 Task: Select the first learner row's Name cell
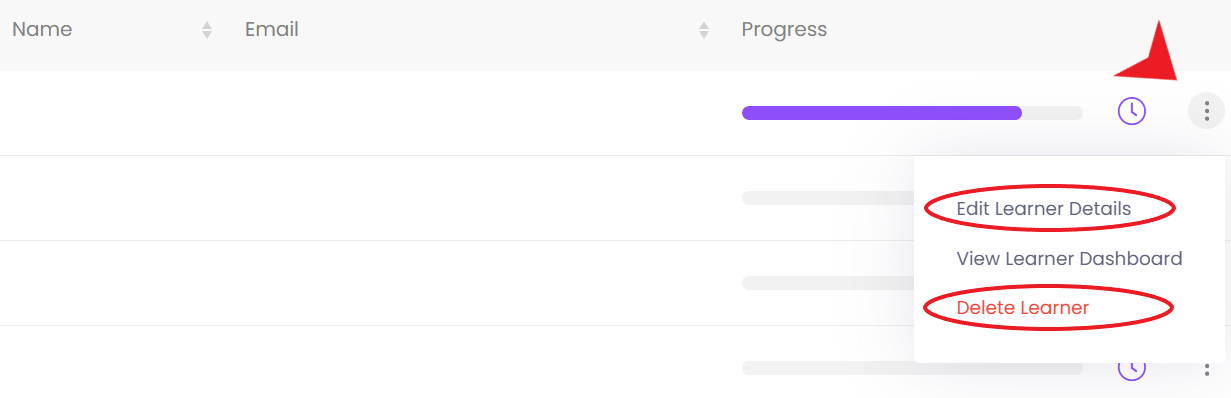[x=116, y=113]
